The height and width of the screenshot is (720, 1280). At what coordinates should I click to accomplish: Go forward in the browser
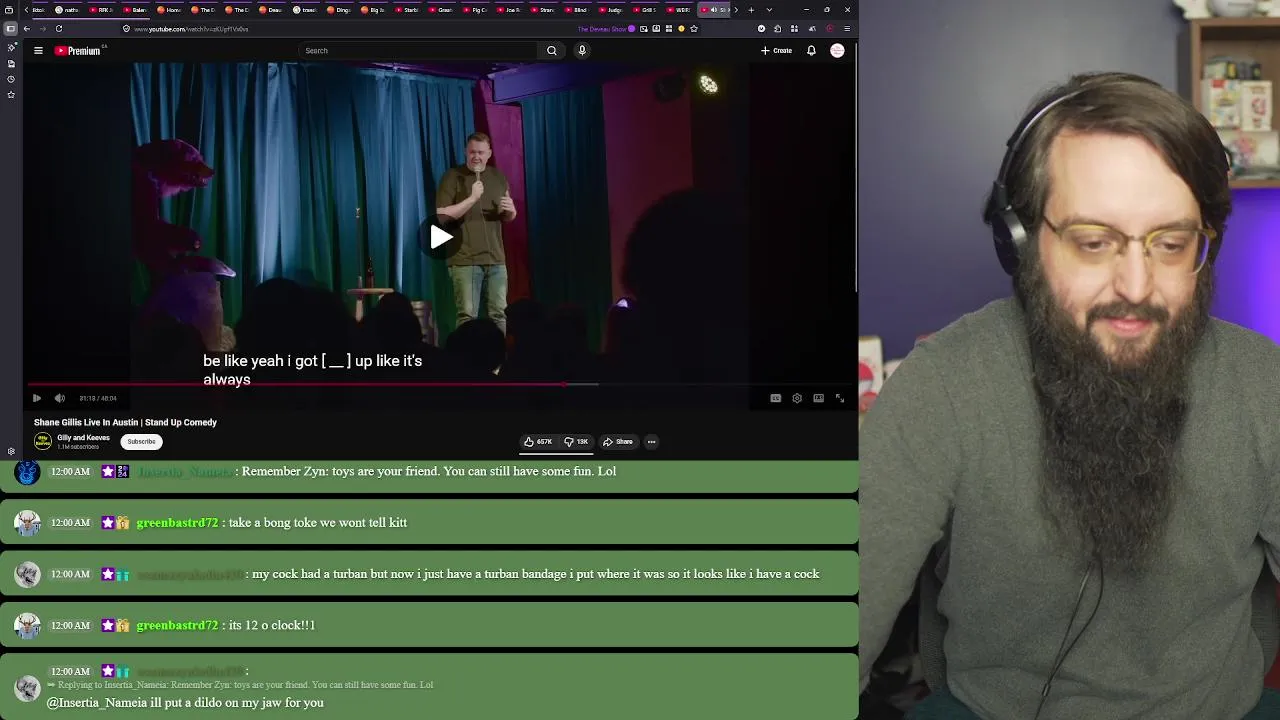click(42, 29)
